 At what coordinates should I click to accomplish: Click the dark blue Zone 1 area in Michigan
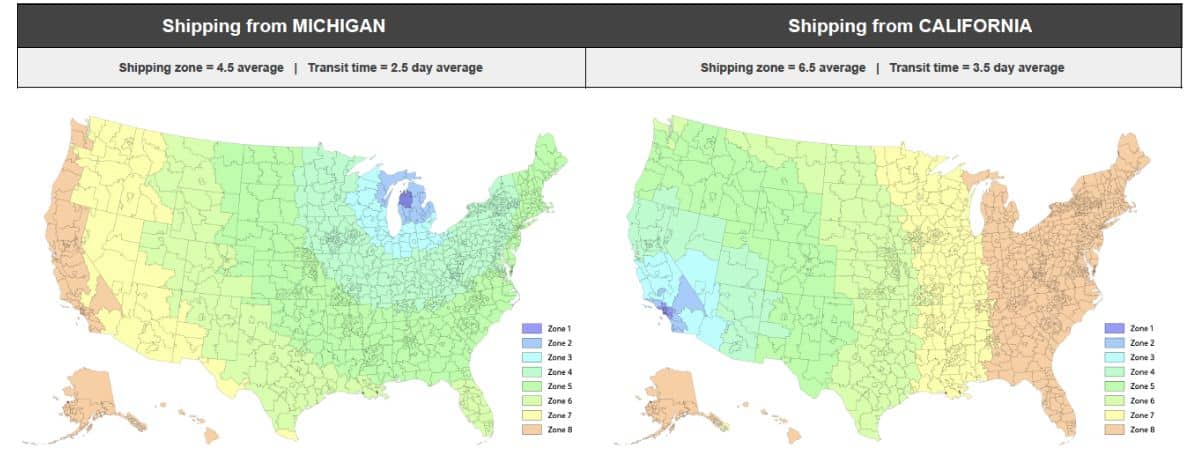(406, 199)
